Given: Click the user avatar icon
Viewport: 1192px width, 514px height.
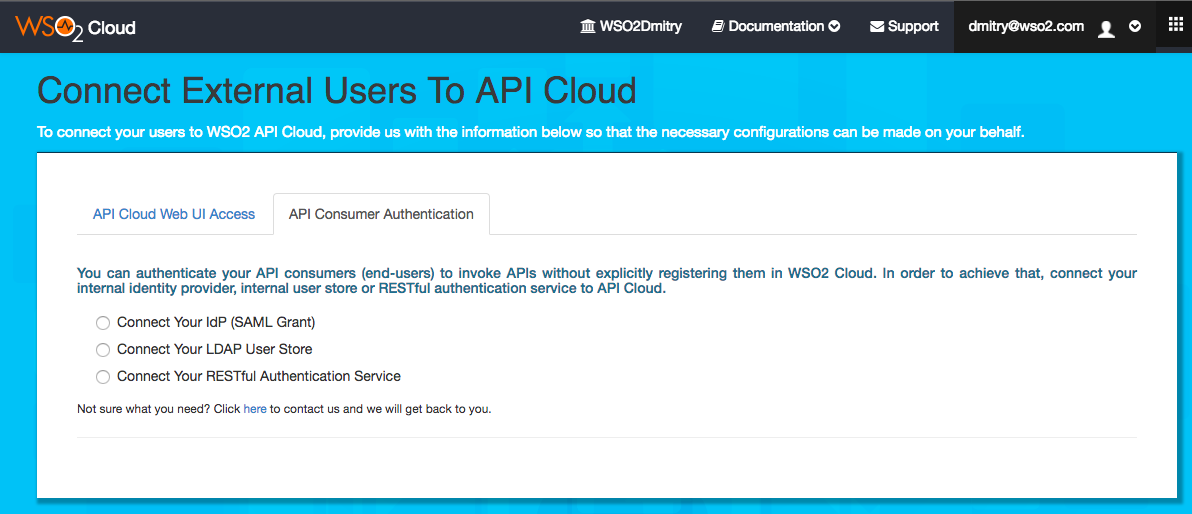Looking at the screenshot, I should click(1106, 28).
